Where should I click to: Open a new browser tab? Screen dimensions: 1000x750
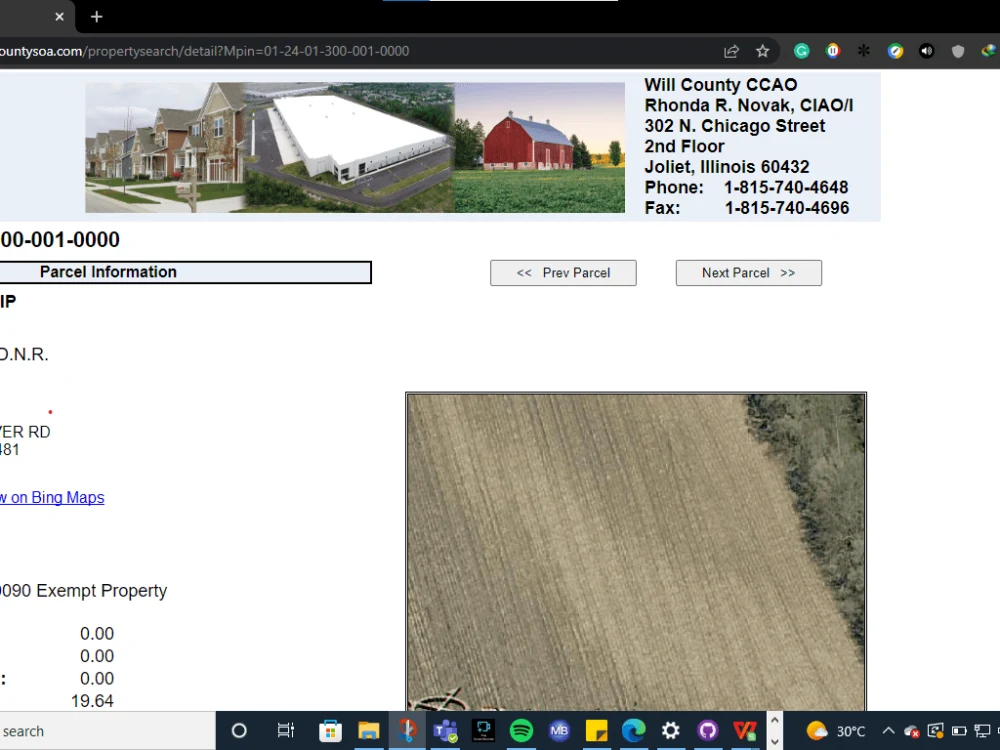(x=96, y=17)
